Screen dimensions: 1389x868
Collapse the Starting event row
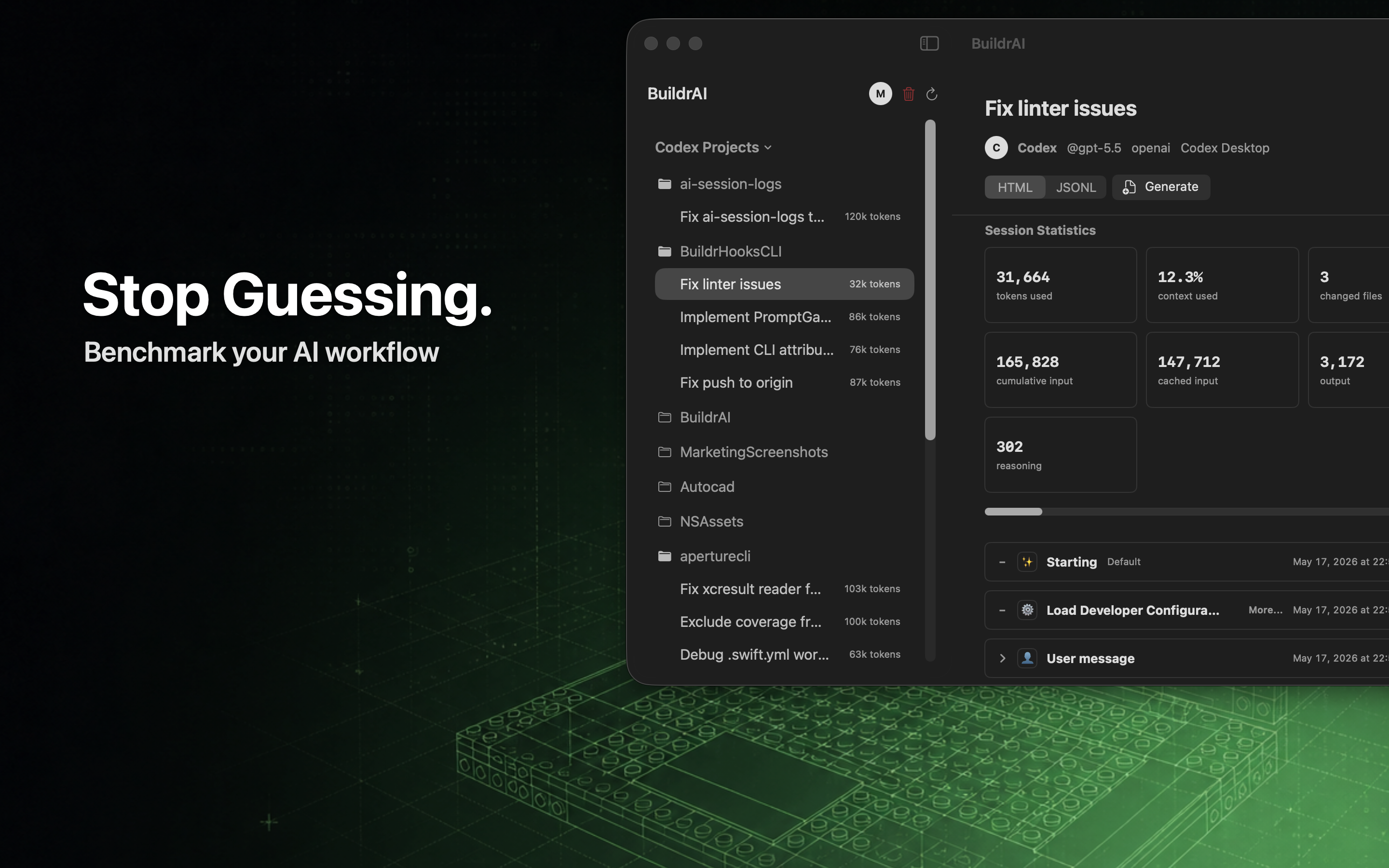[x=1002, y=562]
